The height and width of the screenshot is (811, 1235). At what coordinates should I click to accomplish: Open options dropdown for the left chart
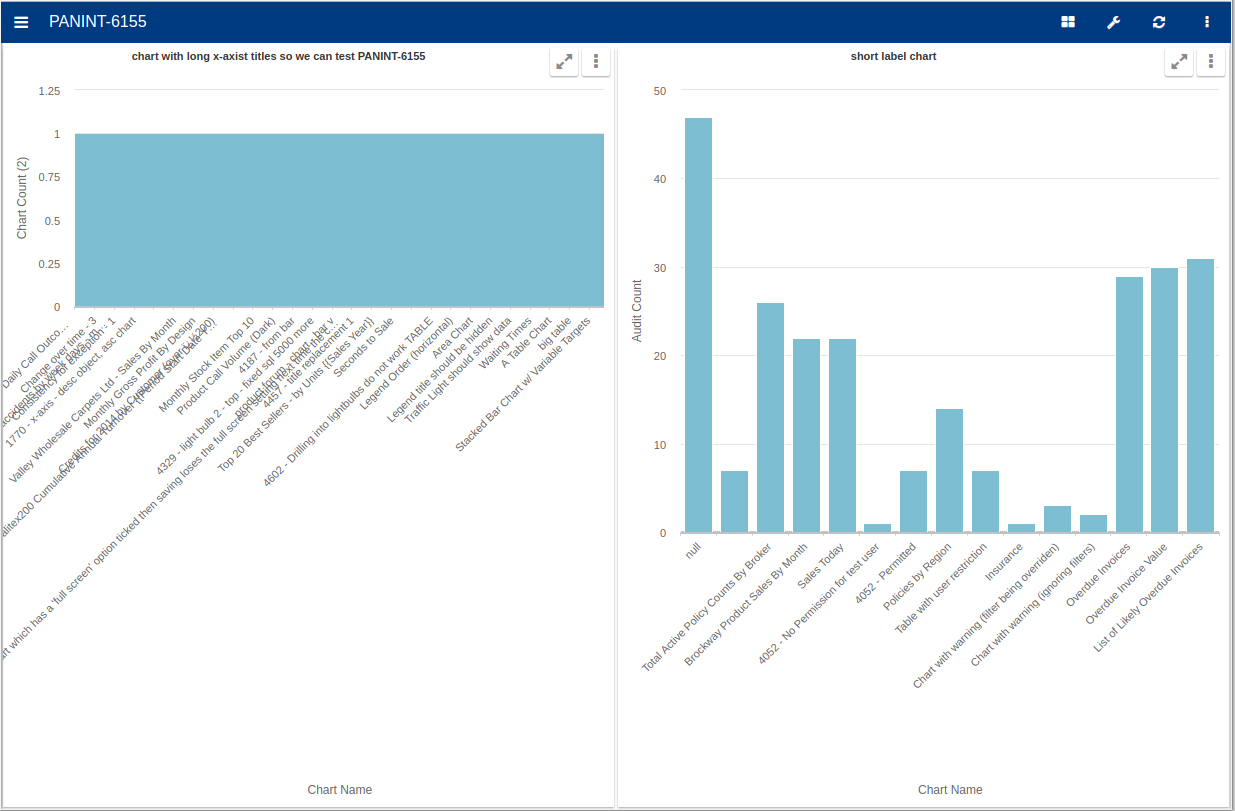click(x=596, y=61)
